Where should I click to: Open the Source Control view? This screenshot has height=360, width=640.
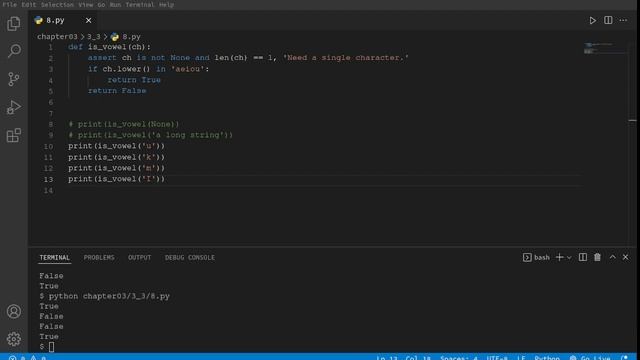[13, 79]
